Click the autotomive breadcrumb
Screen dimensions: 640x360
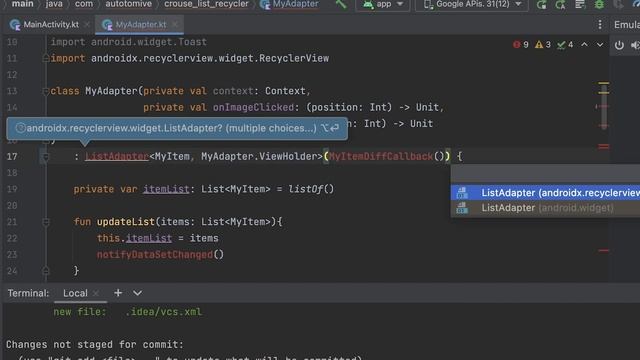coord(129,4)
